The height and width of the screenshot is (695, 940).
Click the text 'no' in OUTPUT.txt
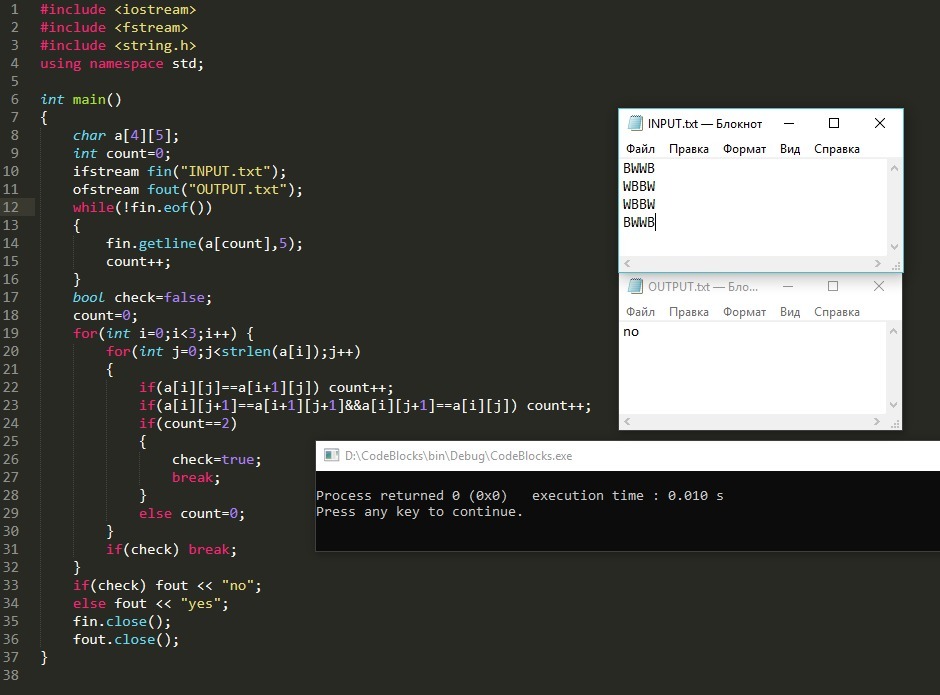631,332
